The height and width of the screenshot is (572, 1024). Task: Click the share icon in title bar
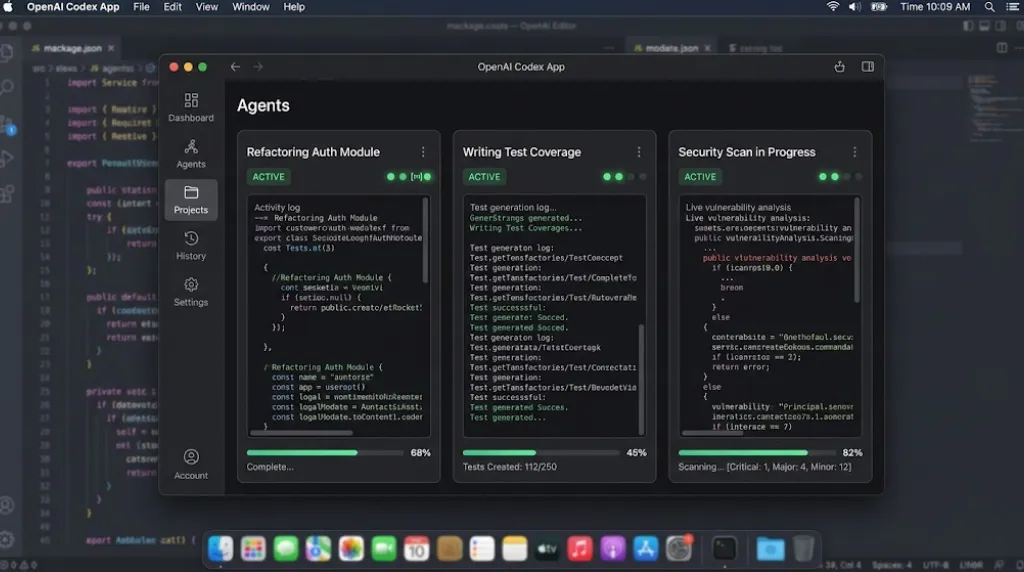839,67
